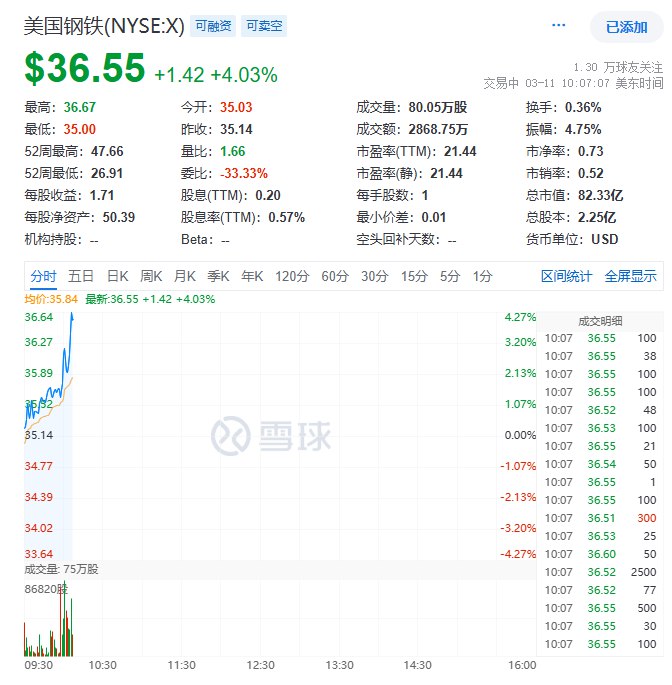Image resolution: width=672 pixels, height=685 pixels.
Task: Select the 日K chart tab
Action: [x=118, y=276]
